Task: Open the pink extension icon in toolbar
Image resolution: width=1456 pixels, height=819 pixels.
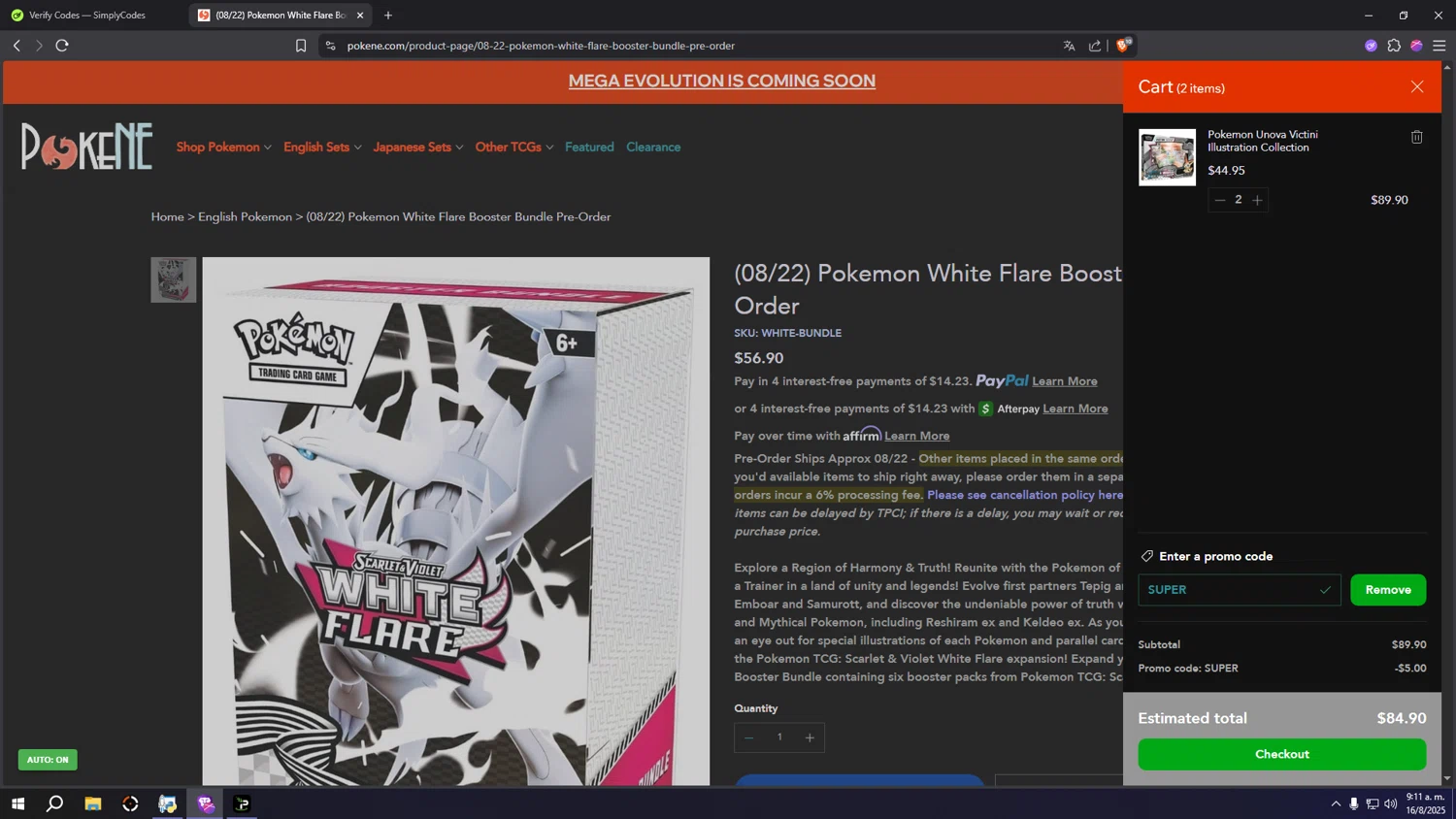Action: [1416, 46]
